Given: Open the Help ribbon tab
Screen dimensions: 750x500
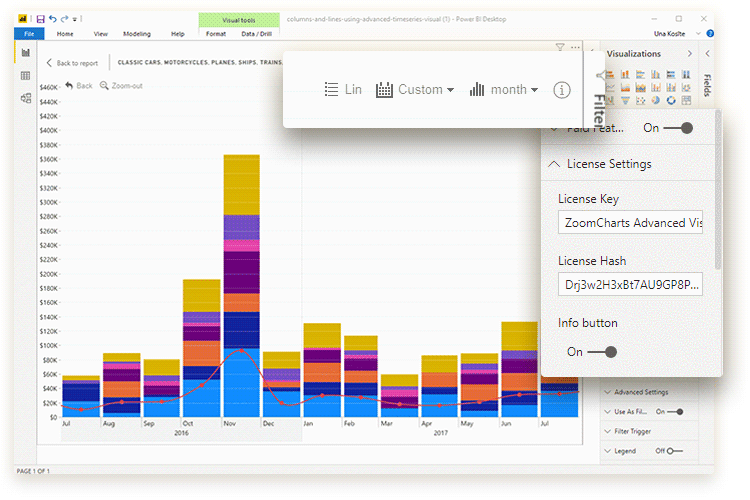Looking at the screenshot, I should [177, 34].
